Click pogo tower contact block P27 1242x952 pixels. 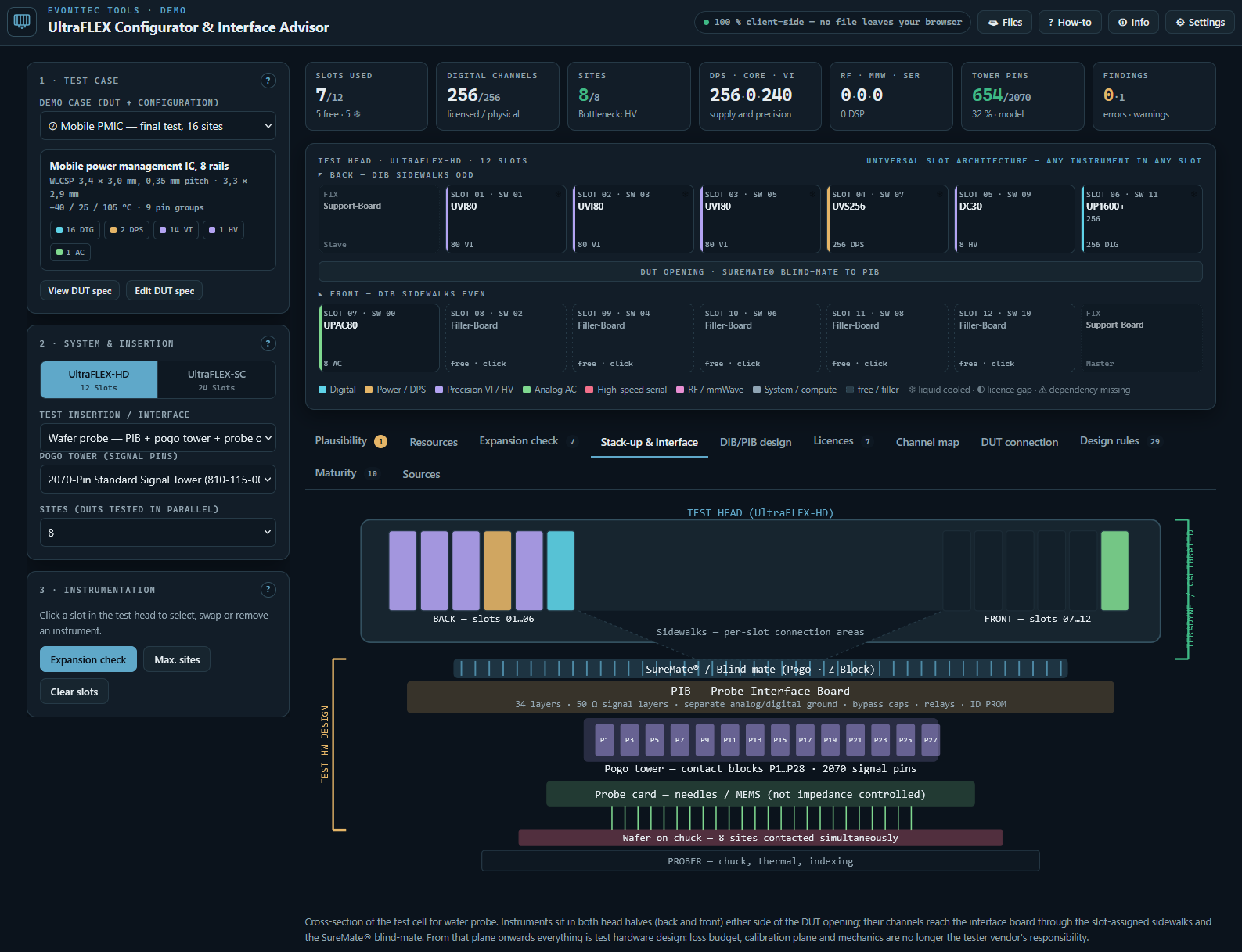click(x=930, y=740)
